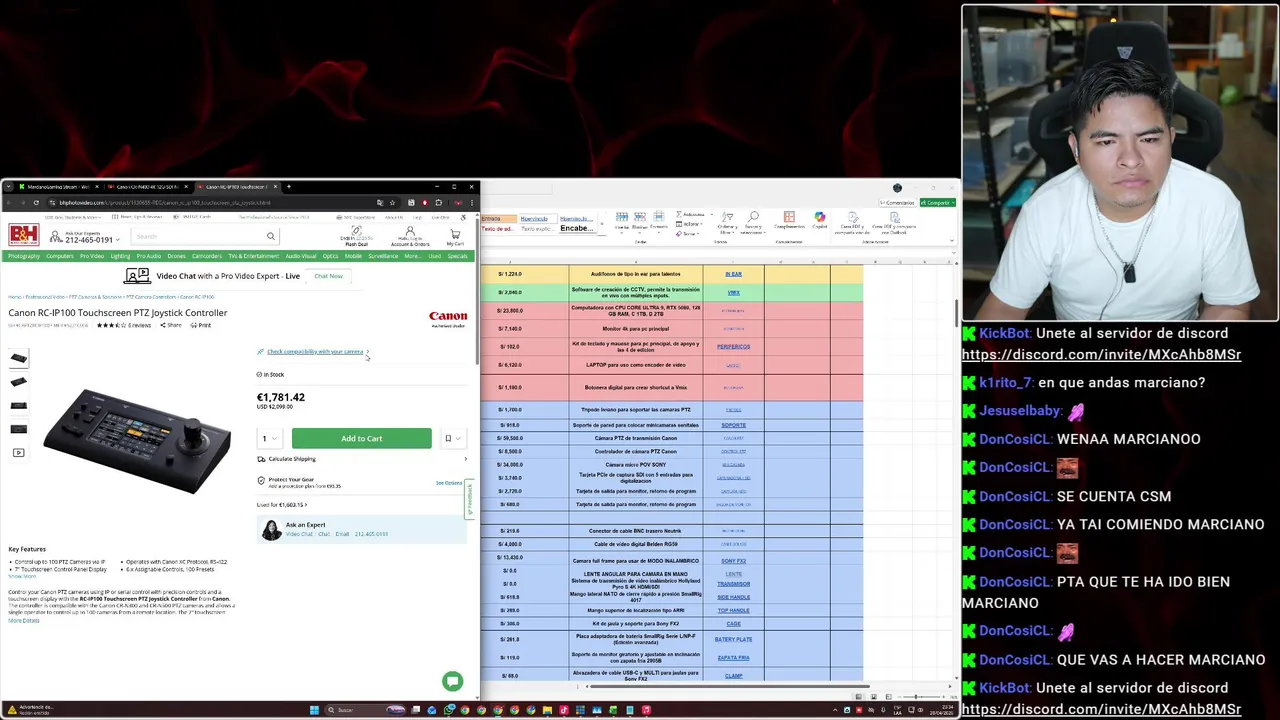The height and width of the screenshot is (720, 1280).
Task: Open the More... category in the B&H nav bar
Action: pos(412,256)
